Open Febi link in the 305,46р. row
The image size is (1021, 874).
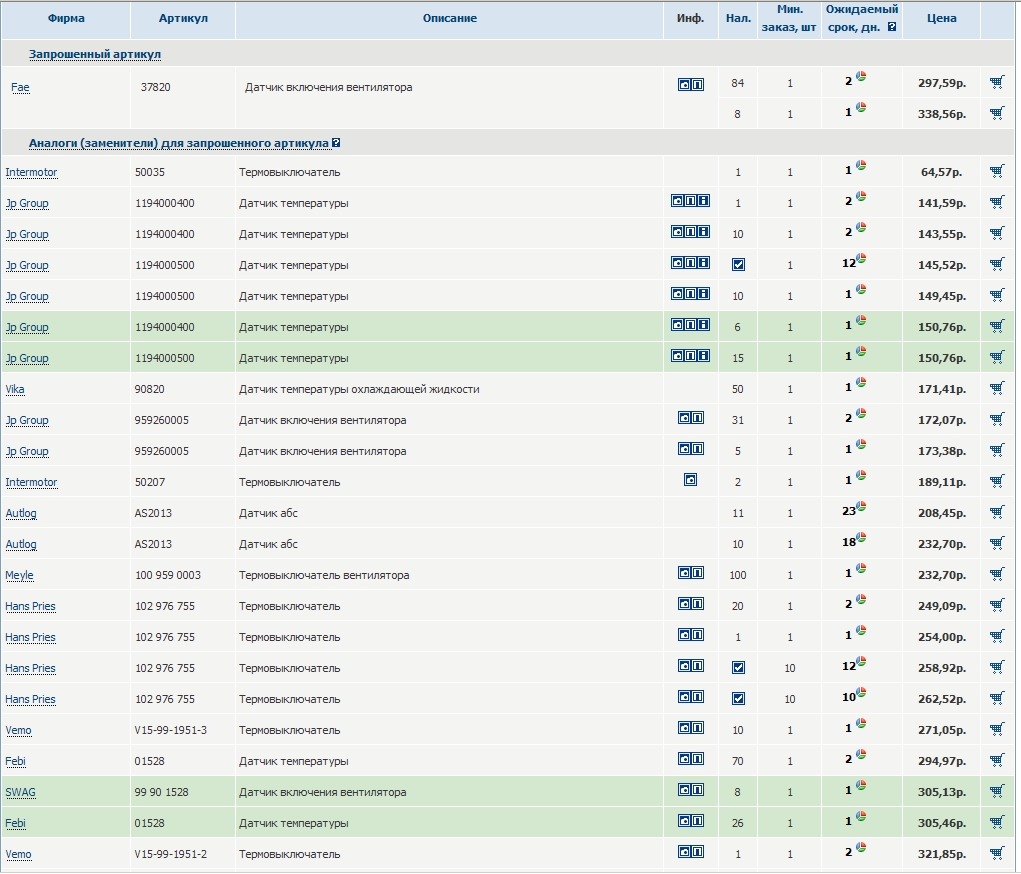(x=16, y=823)
